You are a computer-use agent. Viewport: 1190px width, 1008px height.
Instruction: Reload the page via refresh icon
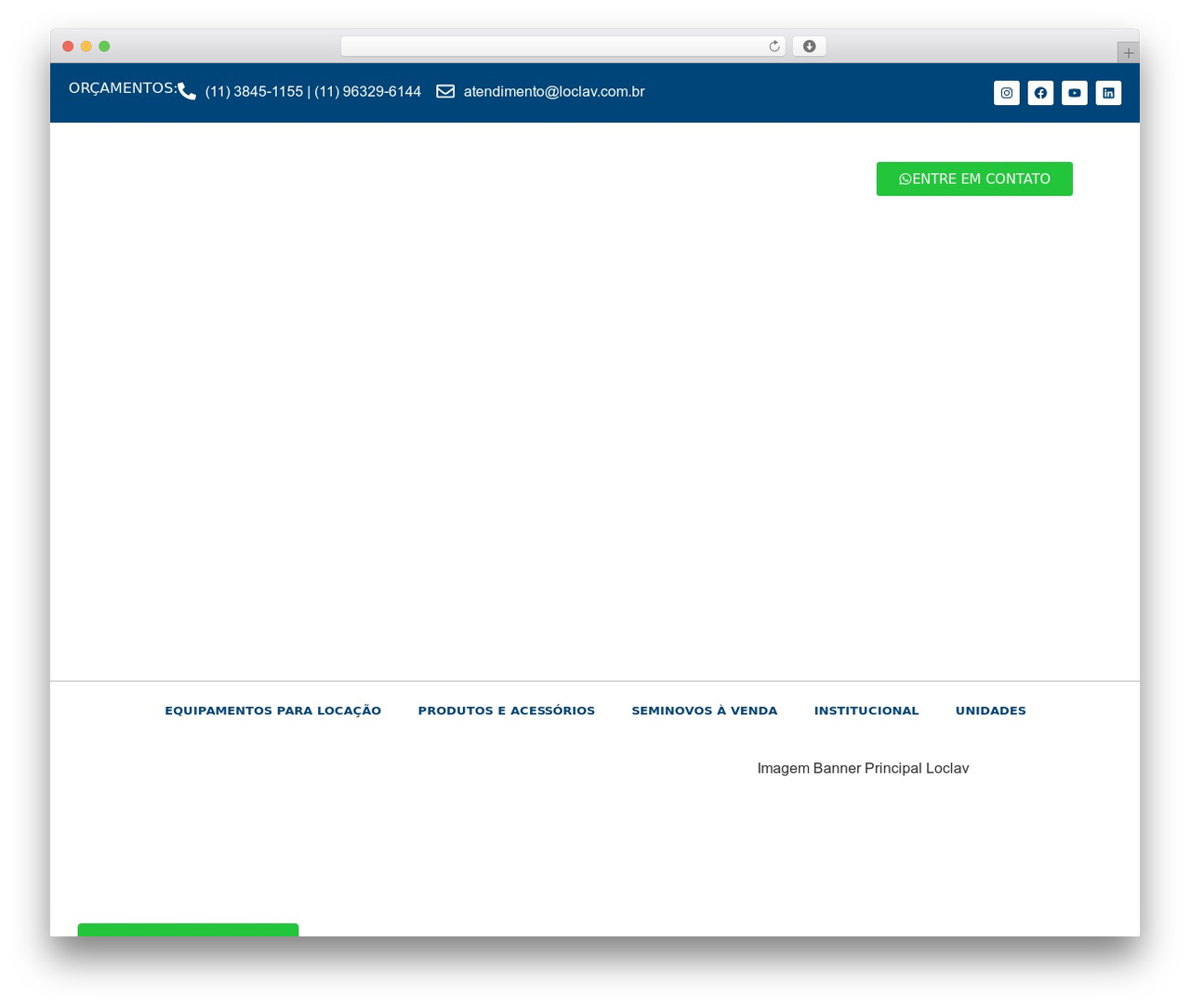[773, 46]
